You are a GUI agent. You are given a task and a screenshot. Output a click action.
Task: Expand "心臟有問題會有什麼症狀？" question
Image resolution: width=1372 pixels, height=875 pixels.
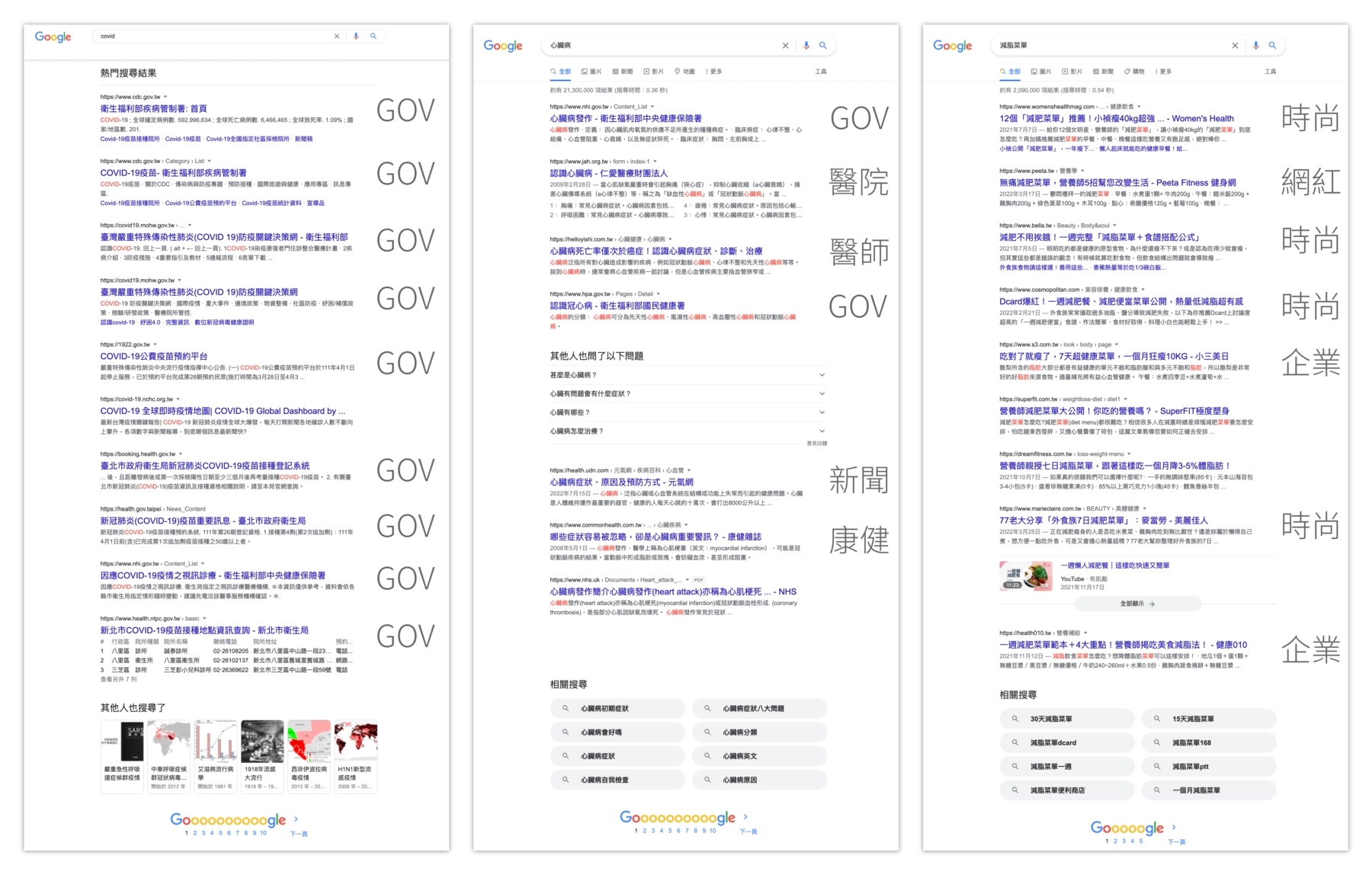(x=822, y=393)
